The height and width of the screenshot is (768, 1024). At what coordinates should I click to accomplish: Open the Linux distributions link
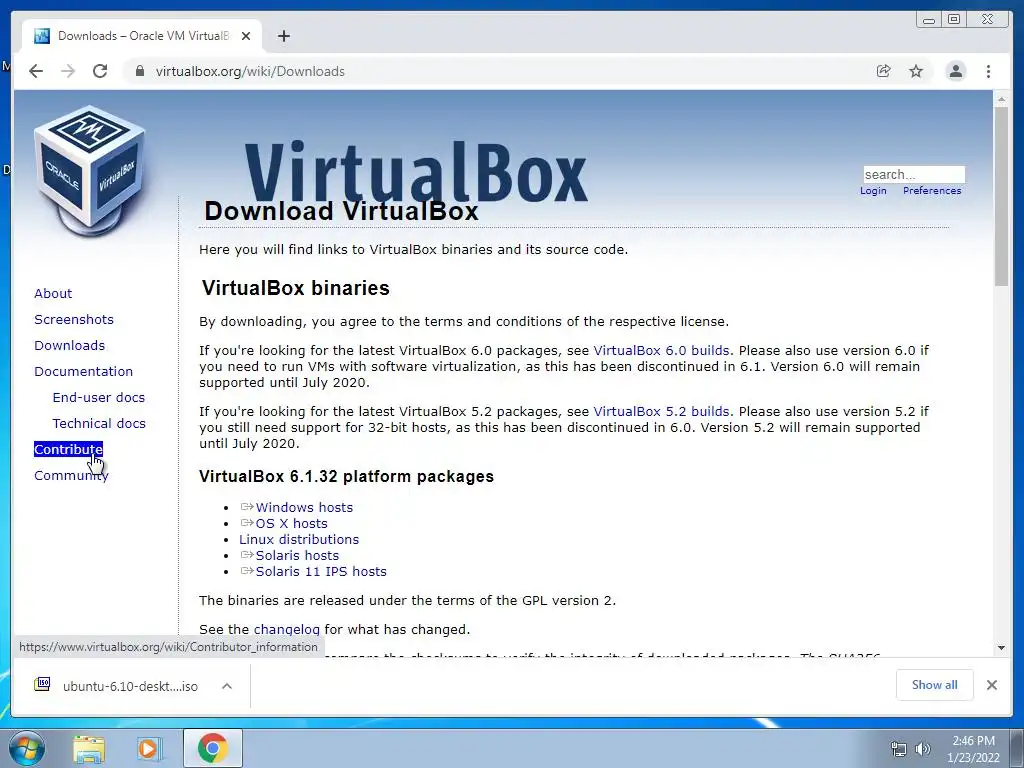pyautogui.click(x=298, y=539)
